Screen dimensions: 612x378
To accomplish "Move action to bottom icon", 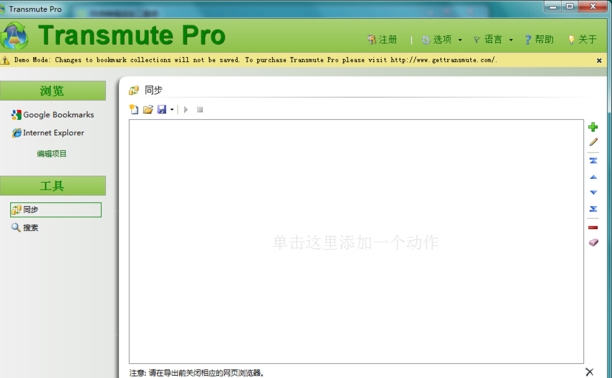I will tap(593, 209).
